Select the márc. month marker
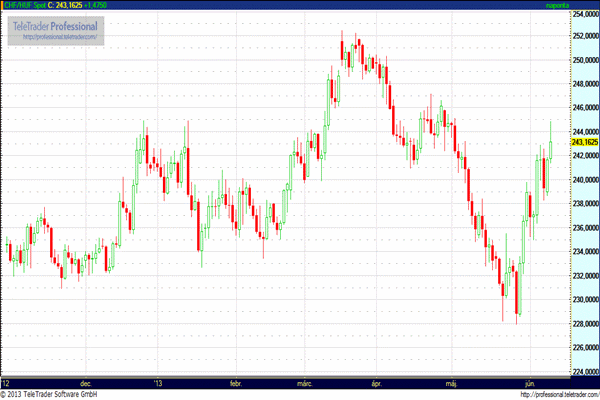Screen dimensions: 600x400 point(304,383)
